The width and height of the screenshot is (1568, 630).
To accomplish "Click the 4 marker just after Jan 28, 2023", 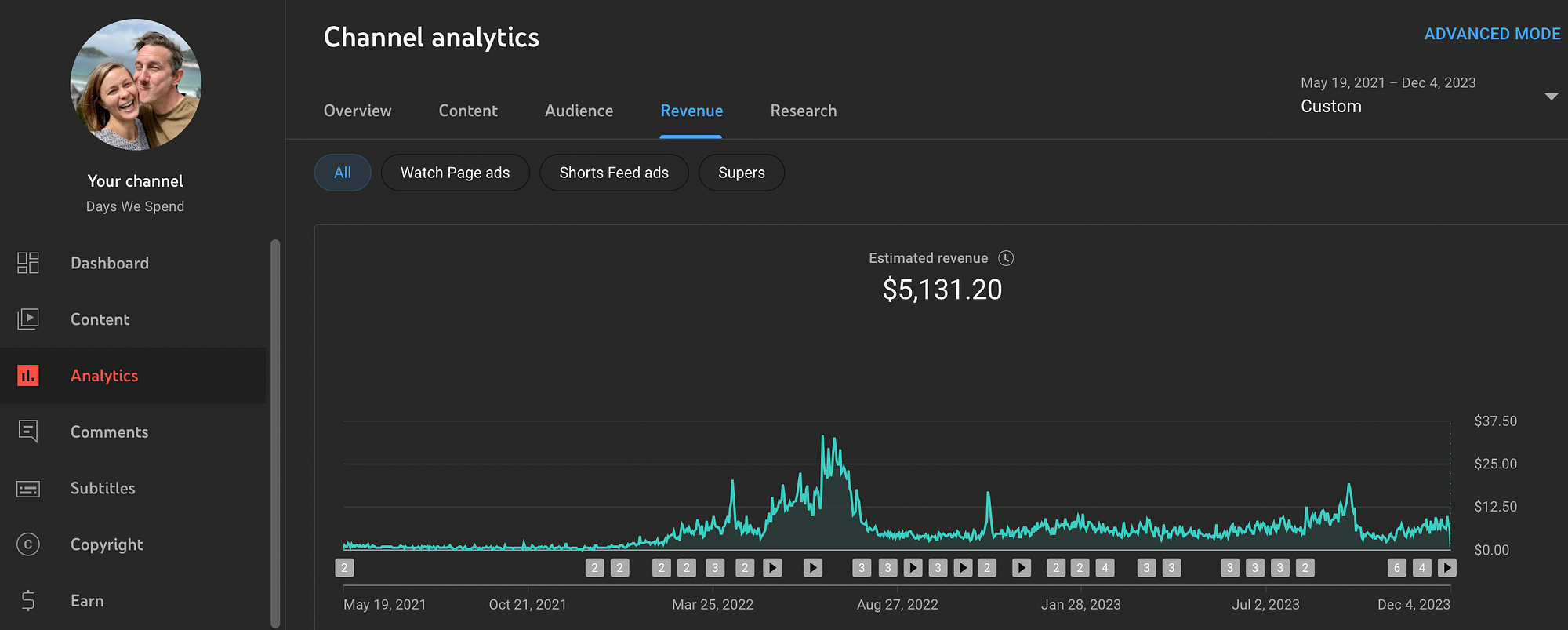I will pos(1105,567).
